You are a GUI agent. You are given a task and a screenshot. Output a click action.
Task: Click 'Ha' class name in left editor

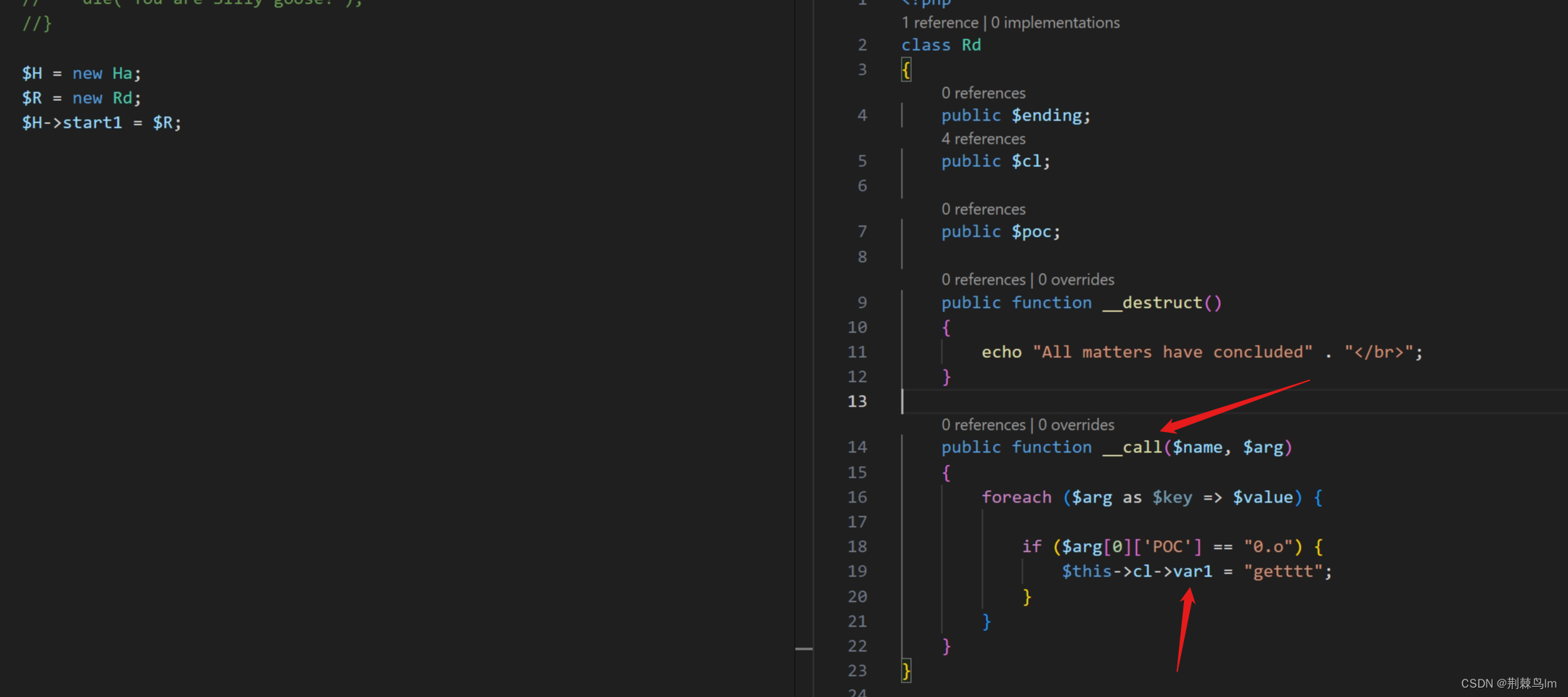pyautogui.click(x=122, y=73)
